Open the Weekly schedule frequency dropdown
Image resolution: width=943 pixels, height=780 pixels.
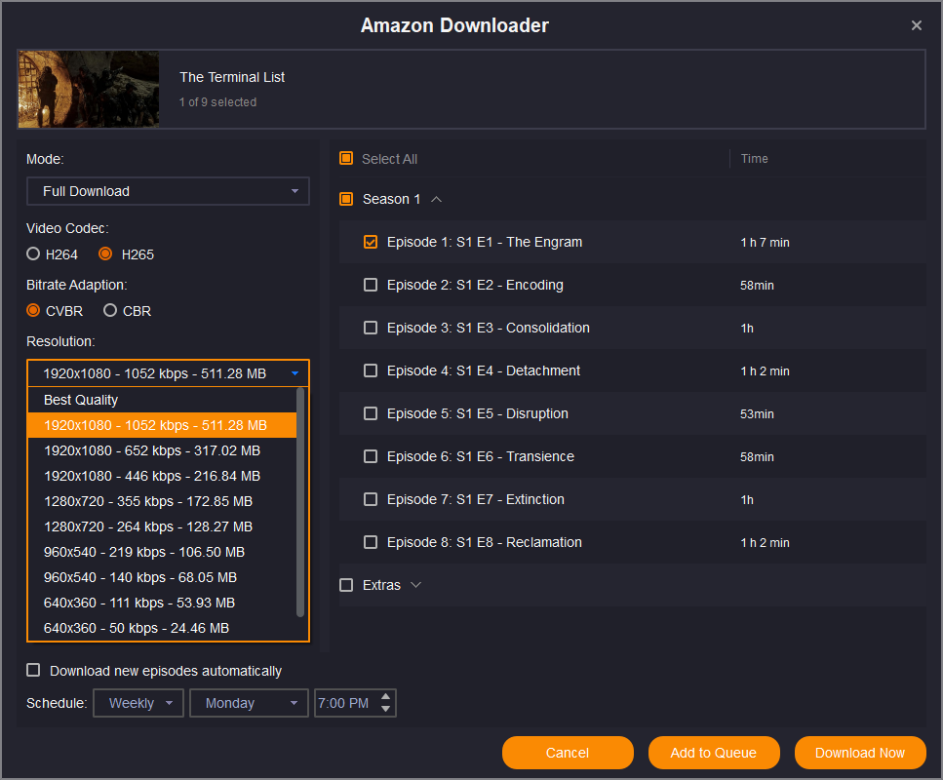pyautogui.click(x=139, y=703)
